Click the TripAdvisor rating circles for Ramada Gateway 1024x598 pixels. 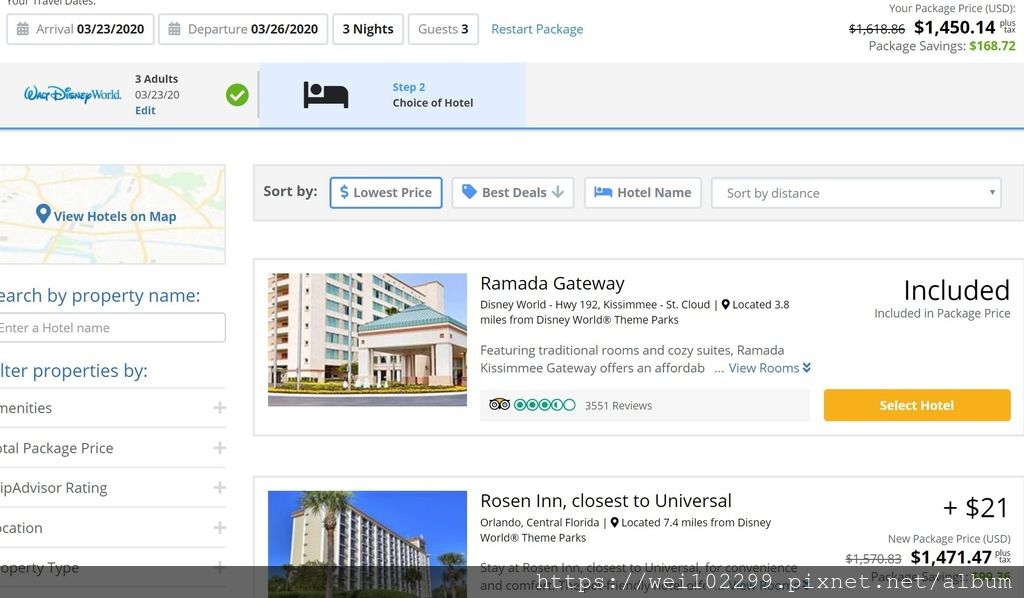click(545, 405)
